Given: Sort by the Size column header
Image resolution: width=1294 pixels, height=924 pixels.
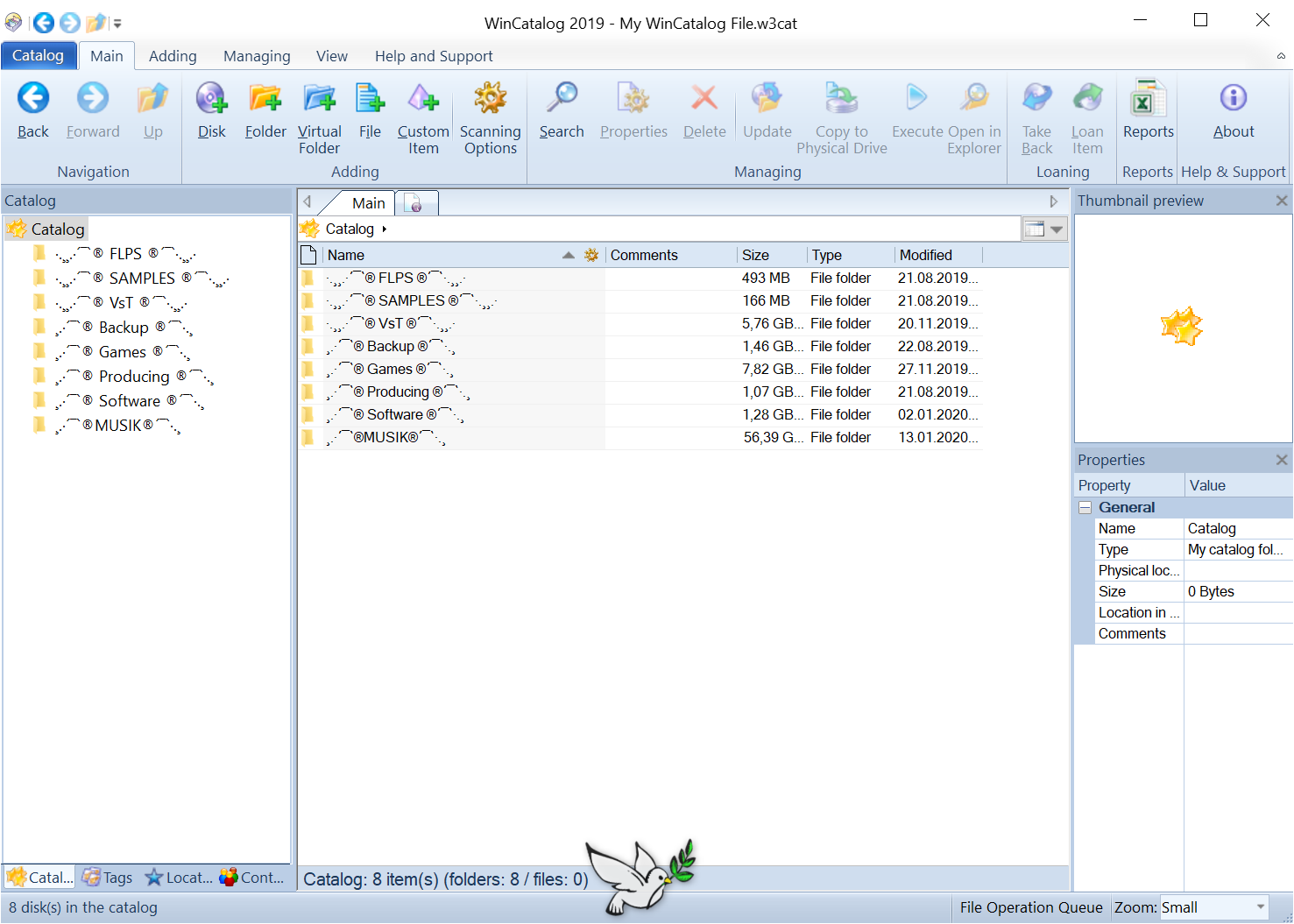Looking at the screenshot, I should (771, 255).
